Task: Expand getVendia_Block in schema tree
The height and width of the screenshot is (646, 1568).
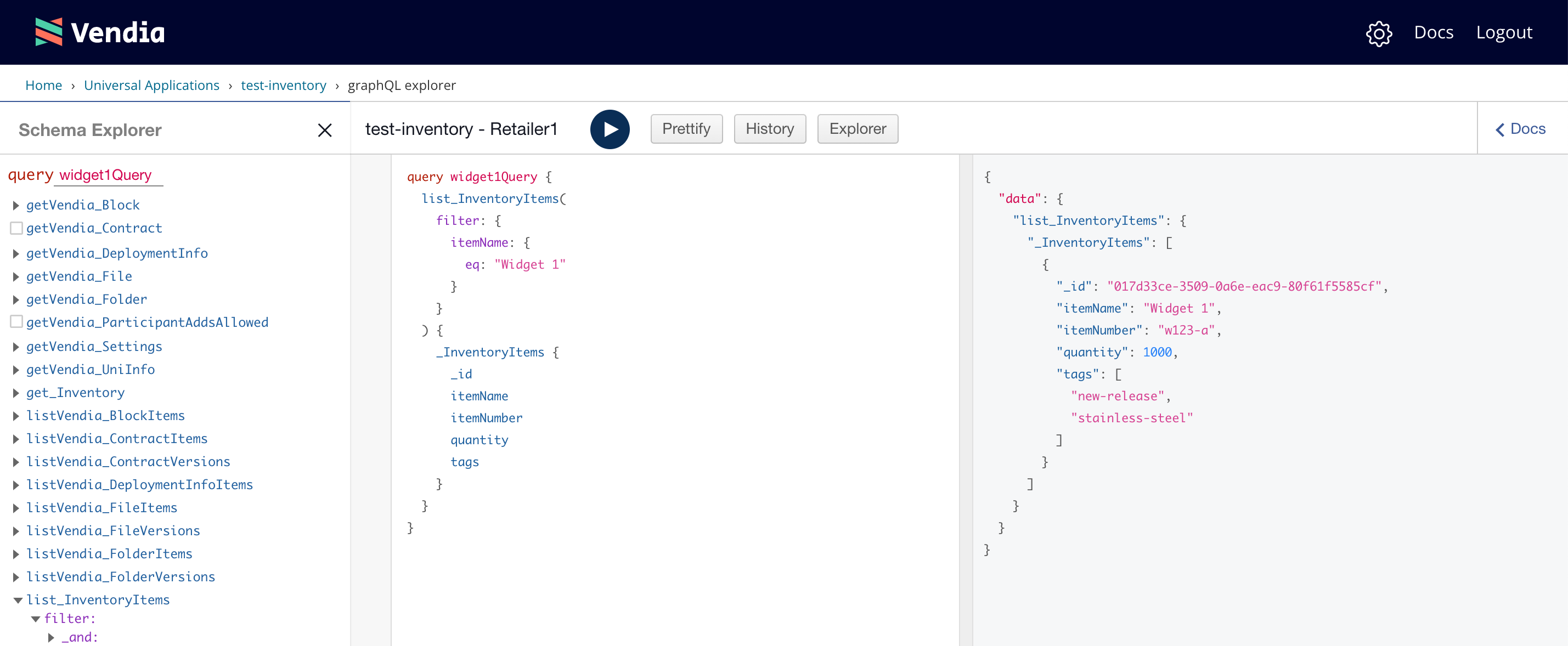Action: pos(16,206)
